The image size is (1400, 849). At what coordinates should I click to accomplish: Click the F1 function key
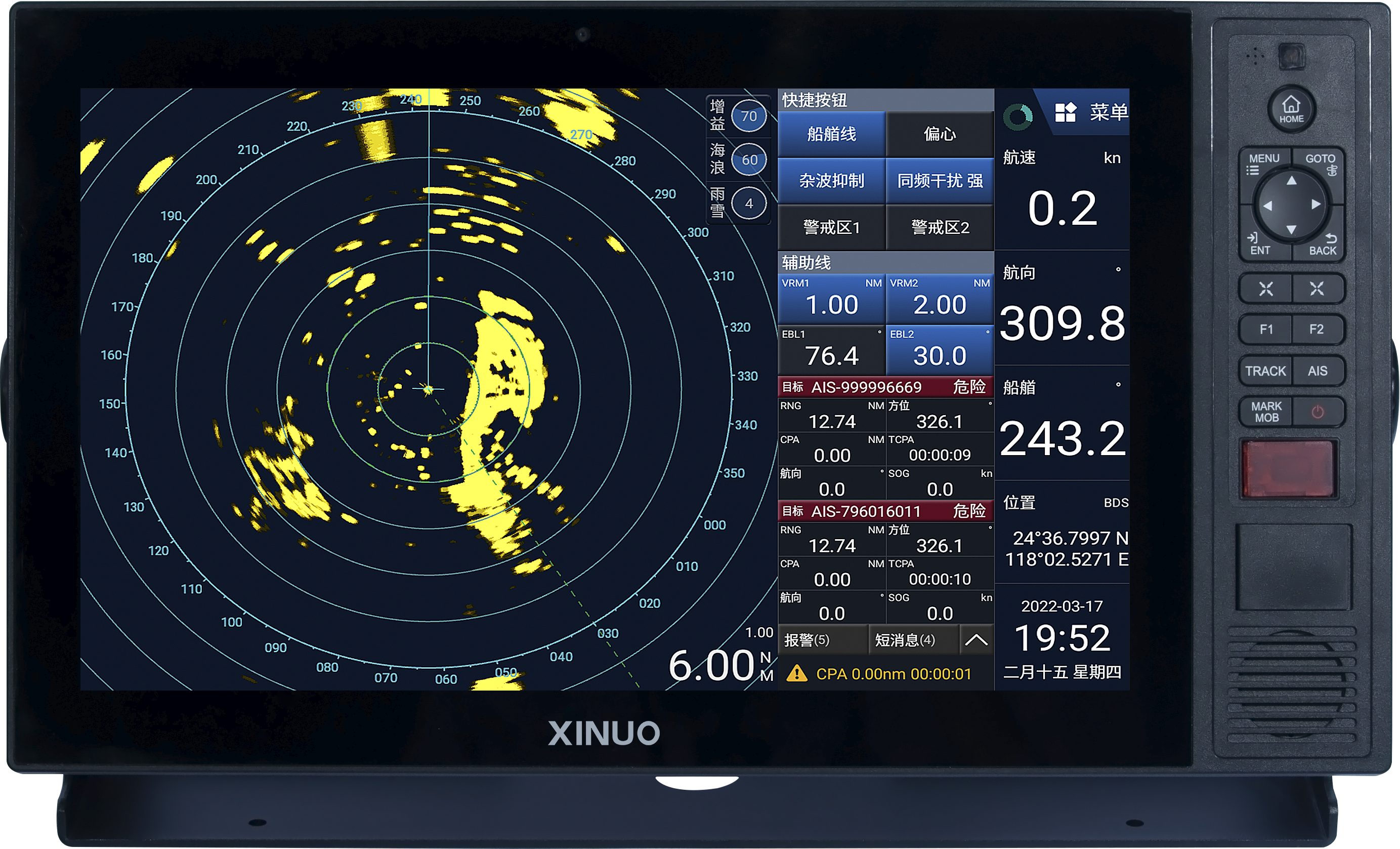coord(1266,329)
